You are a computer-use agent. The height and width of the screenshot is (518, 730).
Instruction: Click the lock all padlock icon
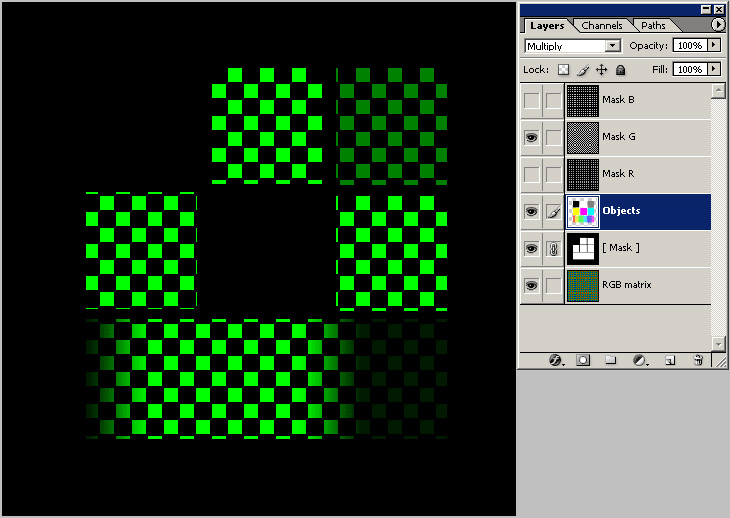pos(620,70)
